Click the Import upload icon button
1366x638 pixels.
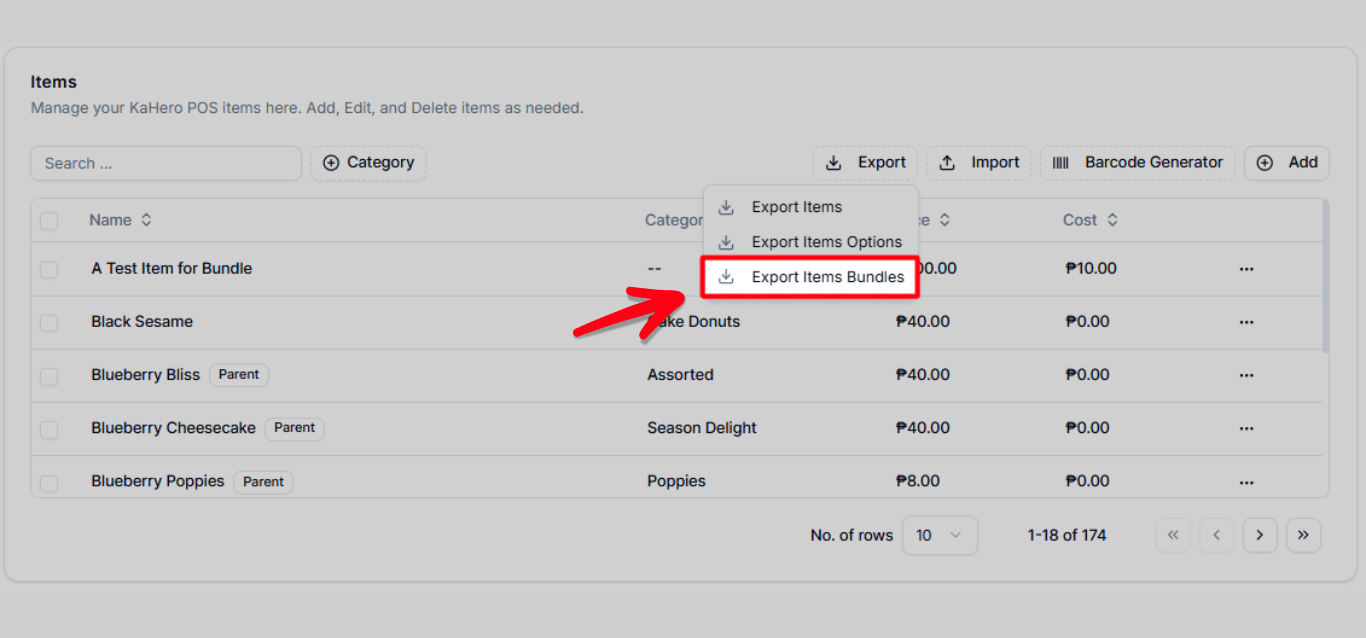pyautogui.click(x=980, y=163)
